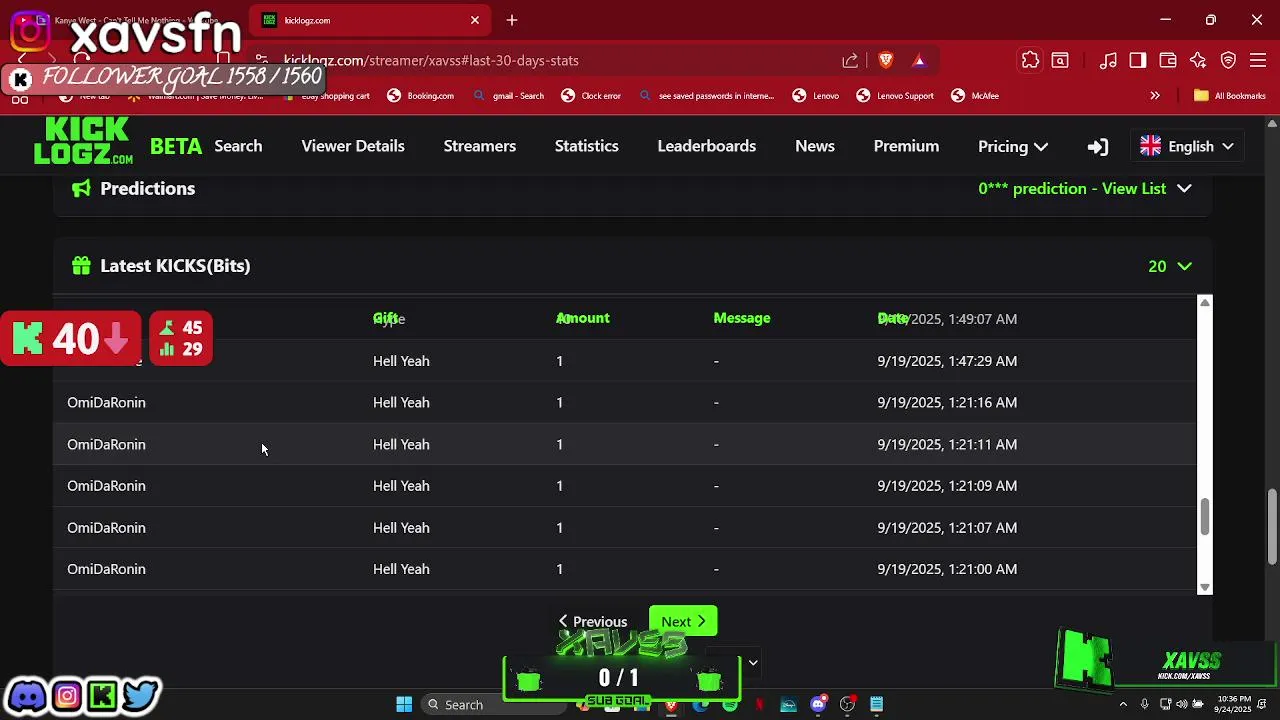Open the Search nav item
This screenshot has width=1280, height=720.
click(x=238, y=146)
